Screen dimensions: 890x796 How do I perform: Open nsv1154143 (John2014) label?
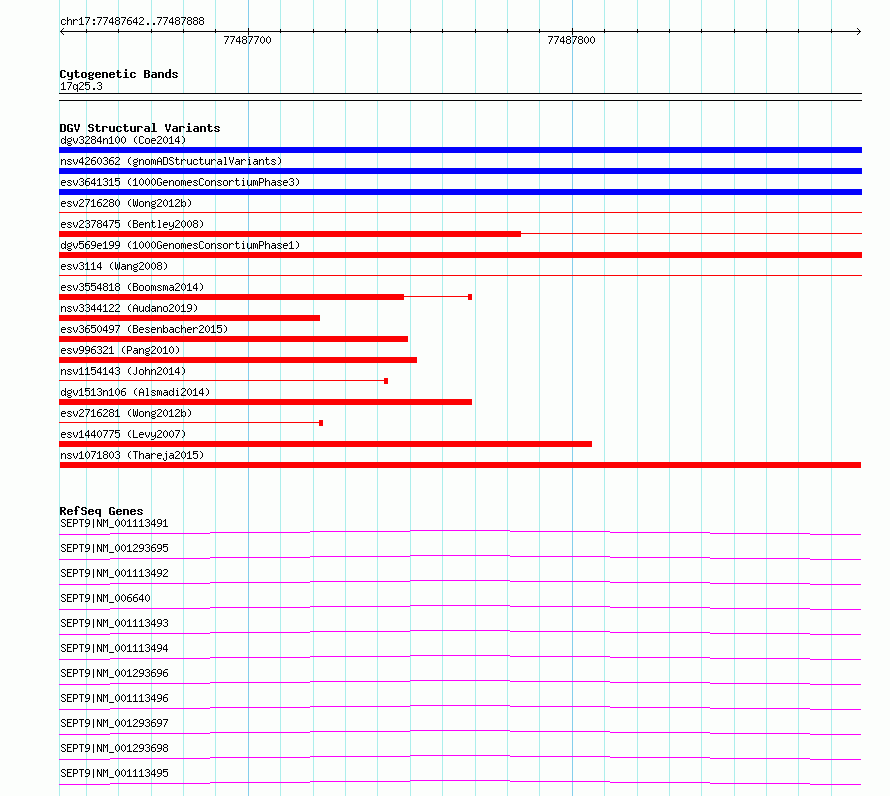coord(123,371)
